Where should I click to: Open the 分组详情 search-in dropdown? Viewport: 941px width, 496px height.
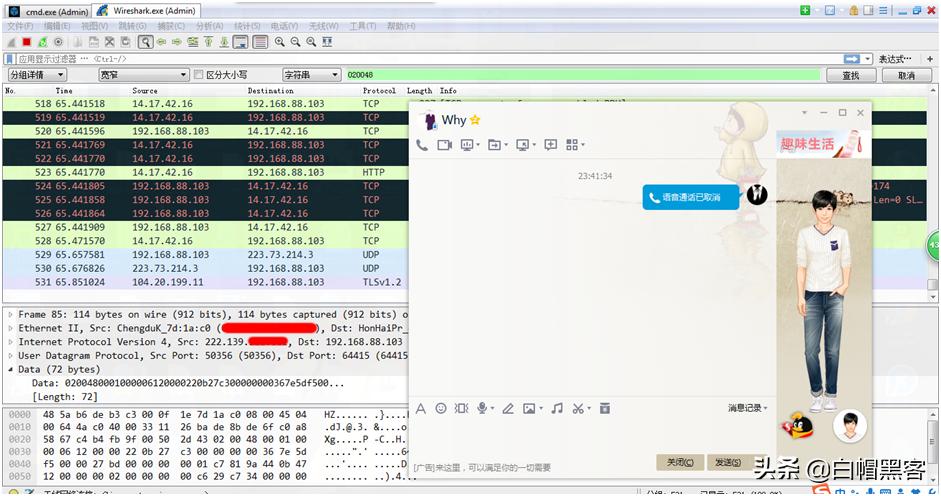[37, 75]
